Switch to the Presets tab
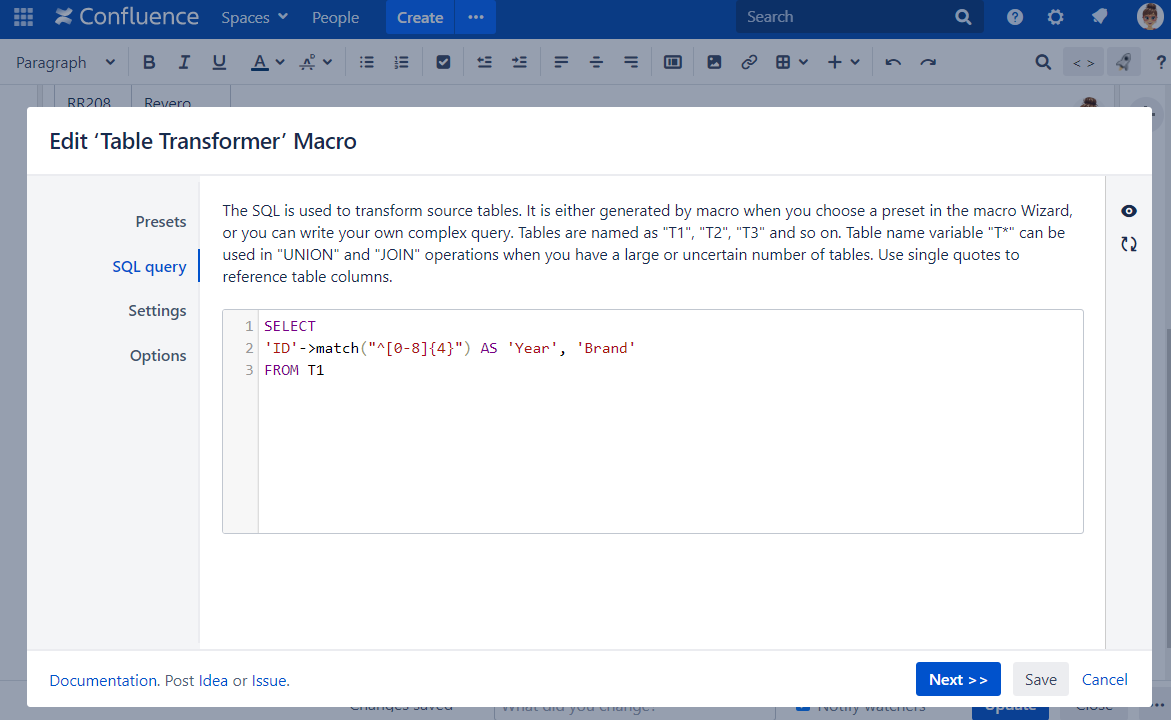 (161, 221)
